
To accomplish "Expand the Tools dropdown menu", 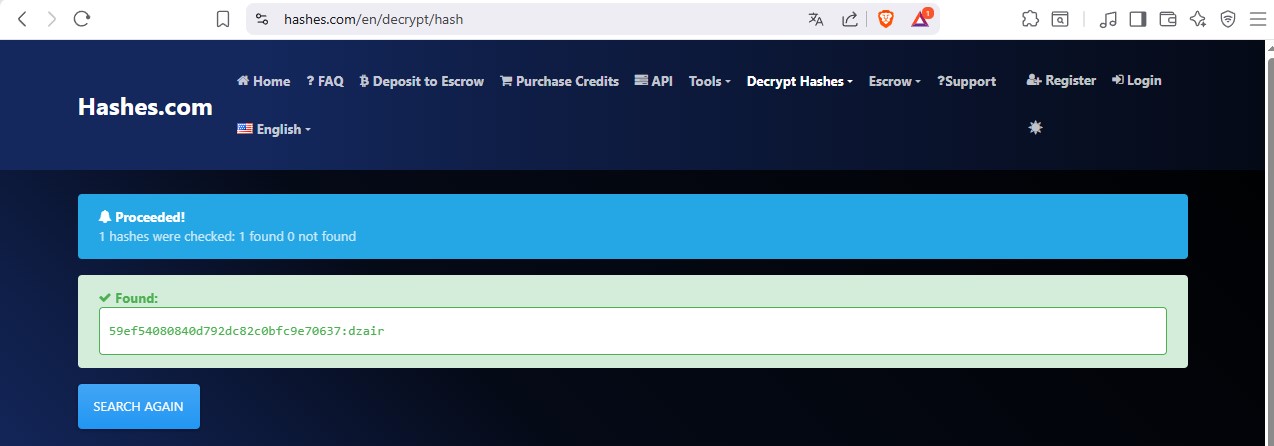I will tap(710, 81).
